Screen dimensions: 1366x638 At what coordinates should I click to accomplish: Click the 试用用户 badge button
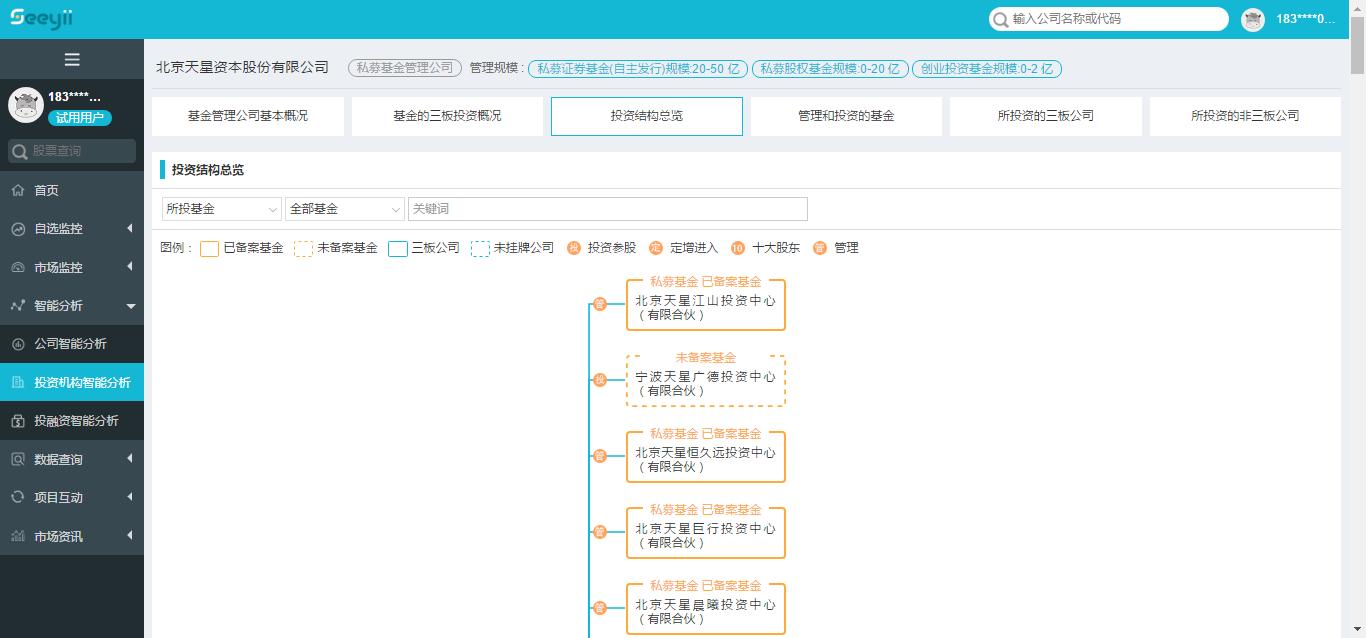[80, 118]
